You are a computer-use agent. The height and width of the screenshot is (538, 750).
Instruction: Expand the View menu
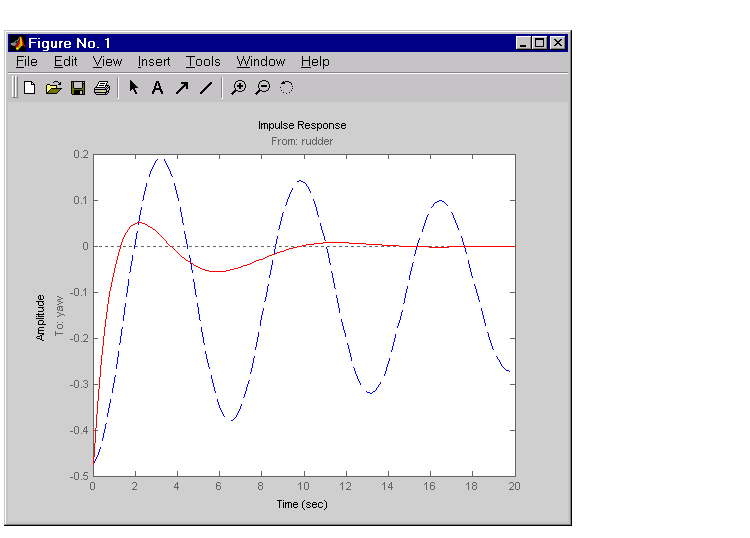click(x=107, y=62)
